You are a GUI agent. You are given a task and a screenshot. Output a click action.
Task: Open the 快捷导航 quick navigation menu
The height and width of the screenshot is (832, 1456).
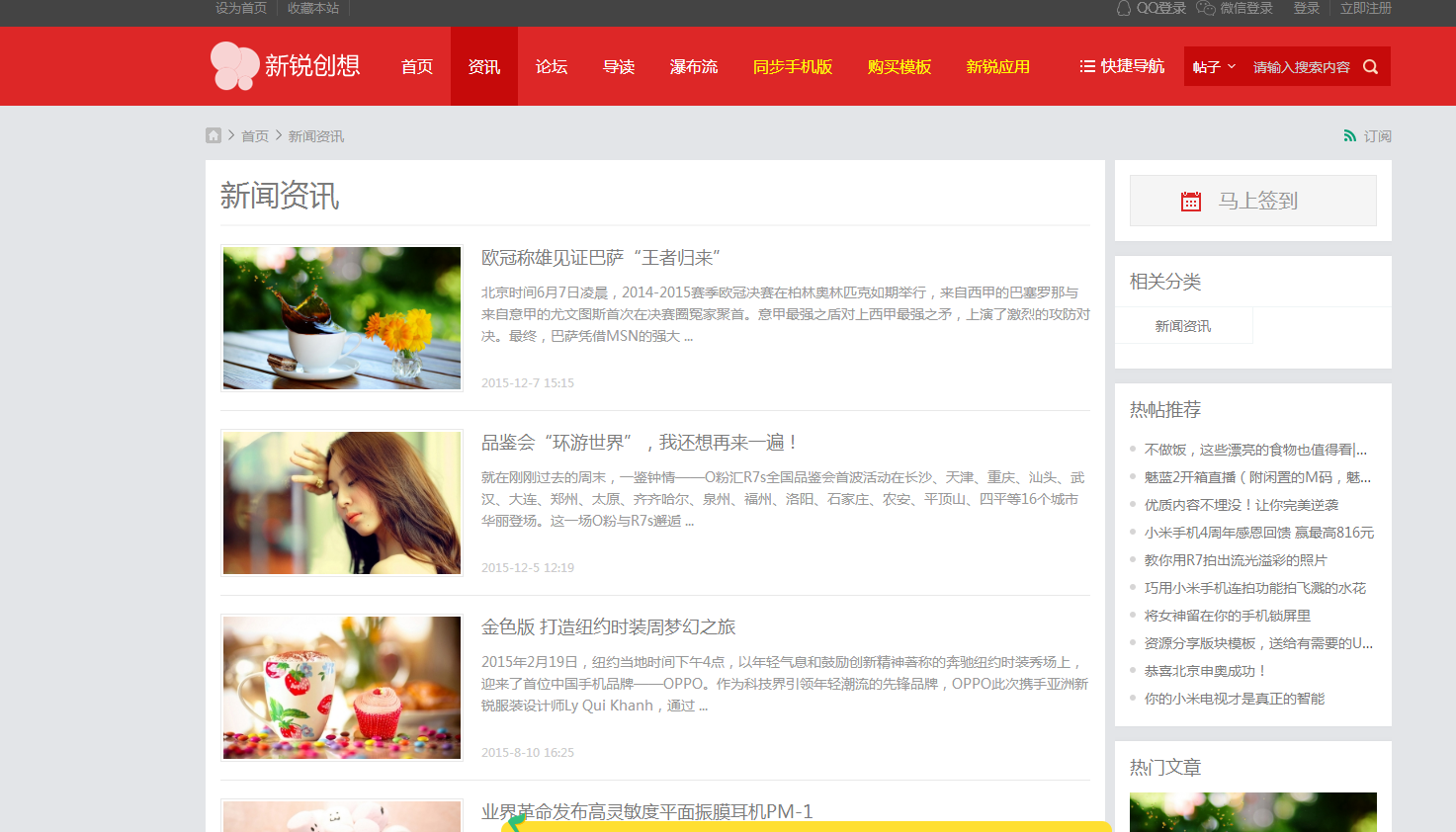click(x=1122, y=66)
